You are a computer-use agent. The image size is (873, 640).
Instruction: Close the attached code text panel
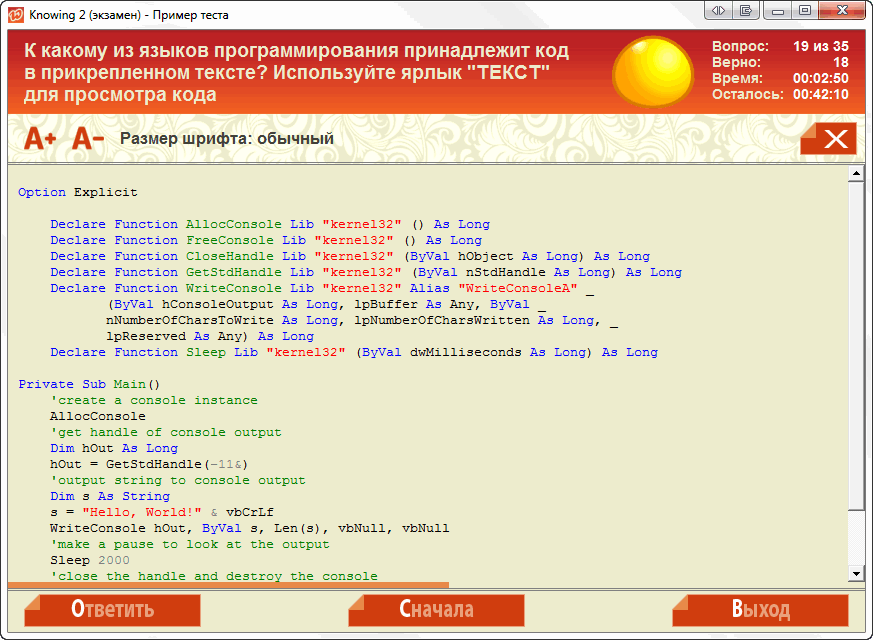pos(828,139)
